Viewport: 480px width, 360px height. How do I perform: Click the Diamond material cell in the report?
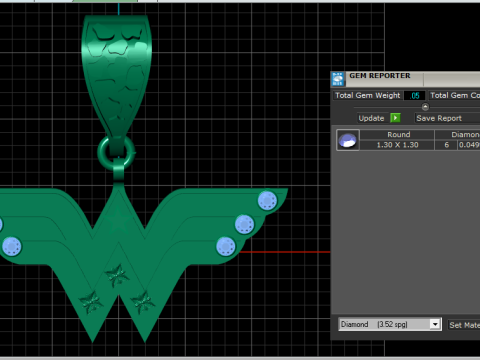458,135
